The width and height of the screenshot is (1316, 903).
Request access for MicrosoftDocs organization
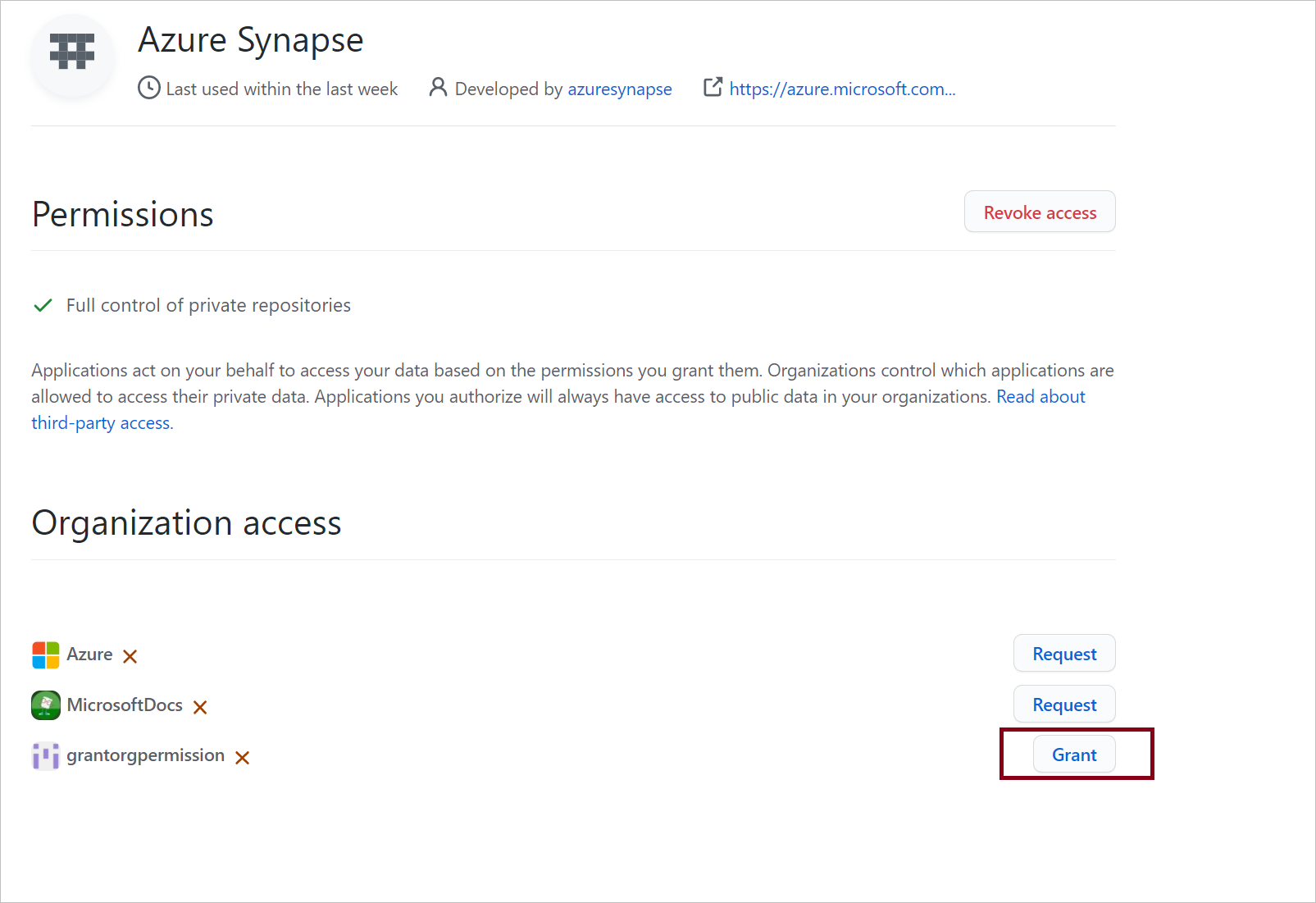1063,705
